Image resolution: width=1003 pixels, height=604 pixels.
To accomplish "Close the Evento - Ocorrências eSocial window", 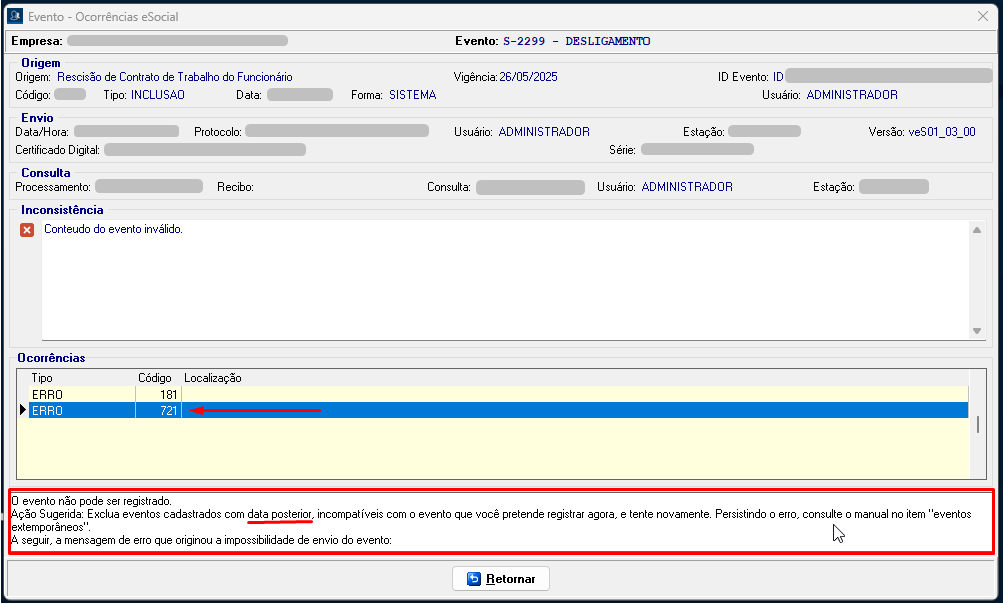I will [x=982, y=16].
